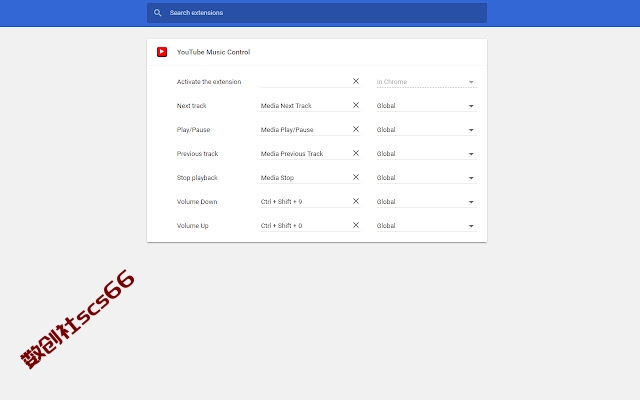
Task: Clear the Volume Up shortcut
Action: 356,225
